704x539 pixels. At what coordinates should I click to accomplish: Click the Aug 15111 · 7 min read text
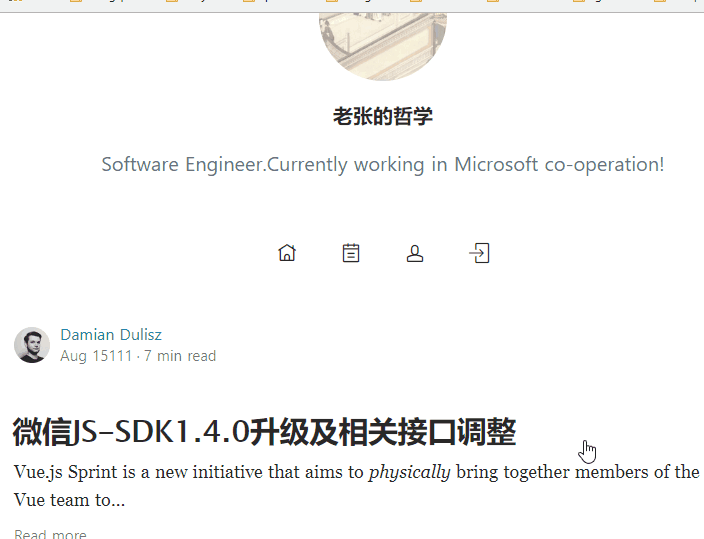[x=138, y=356]
